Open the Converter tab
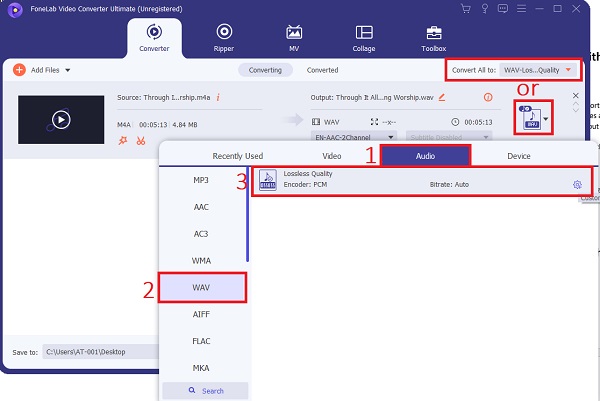600x401 pixels. [154, 38]
